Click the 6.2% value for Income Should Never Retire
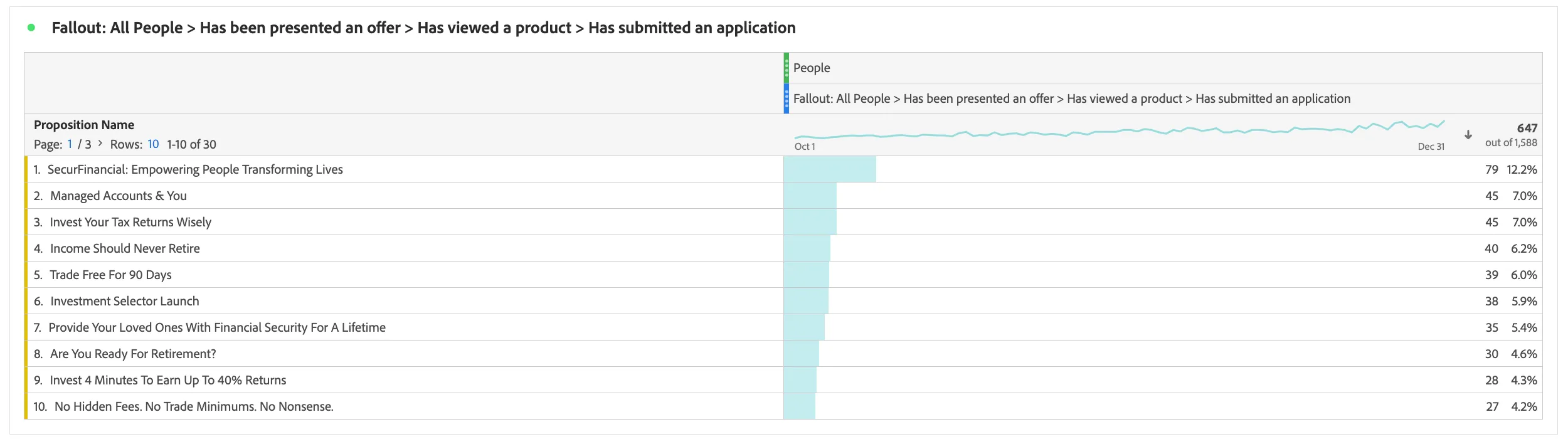 (1524, 248)
